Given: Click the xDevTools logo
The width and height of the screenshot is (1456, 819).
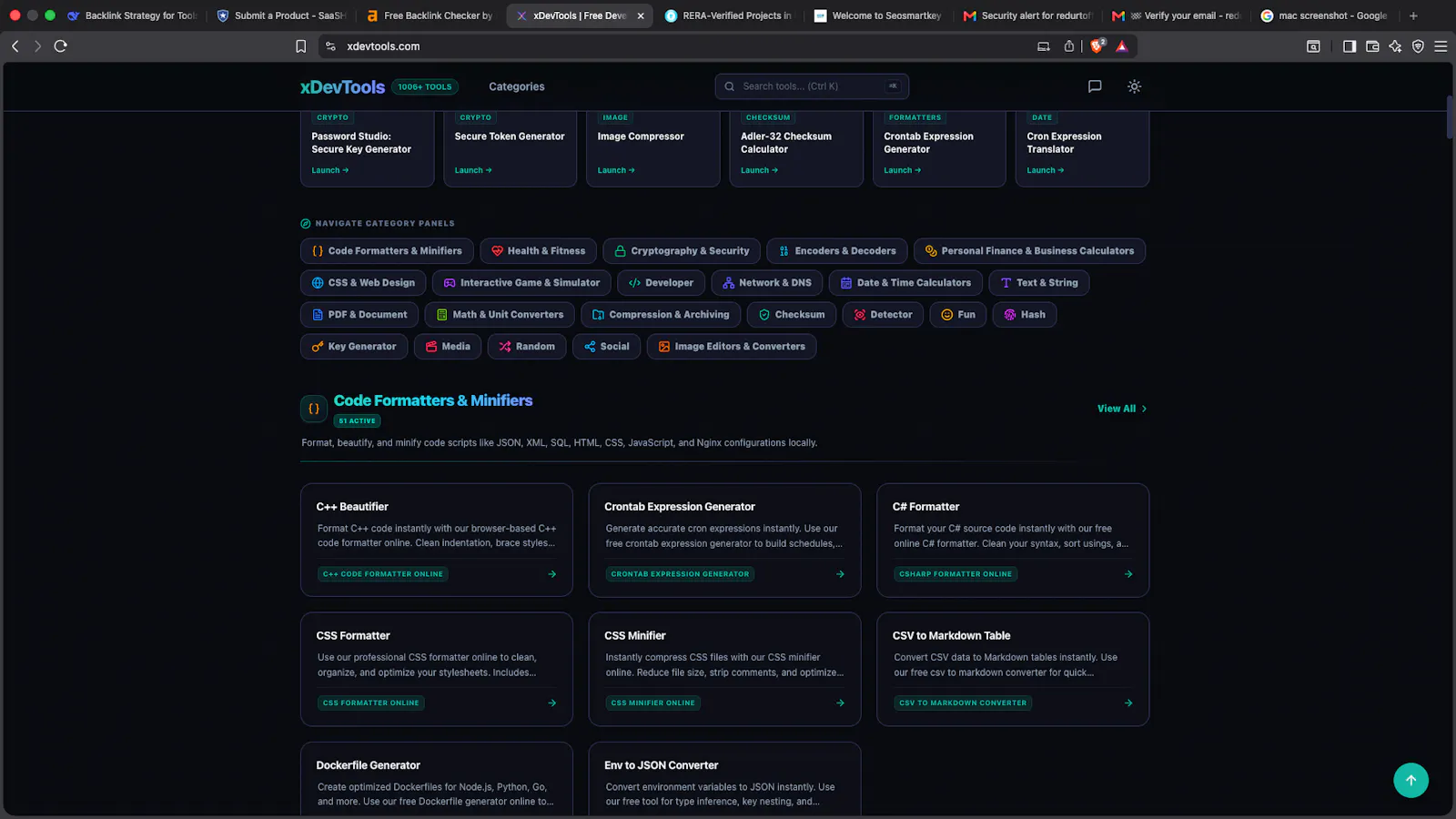Looking at the screenshot, I should coord(343,86).
